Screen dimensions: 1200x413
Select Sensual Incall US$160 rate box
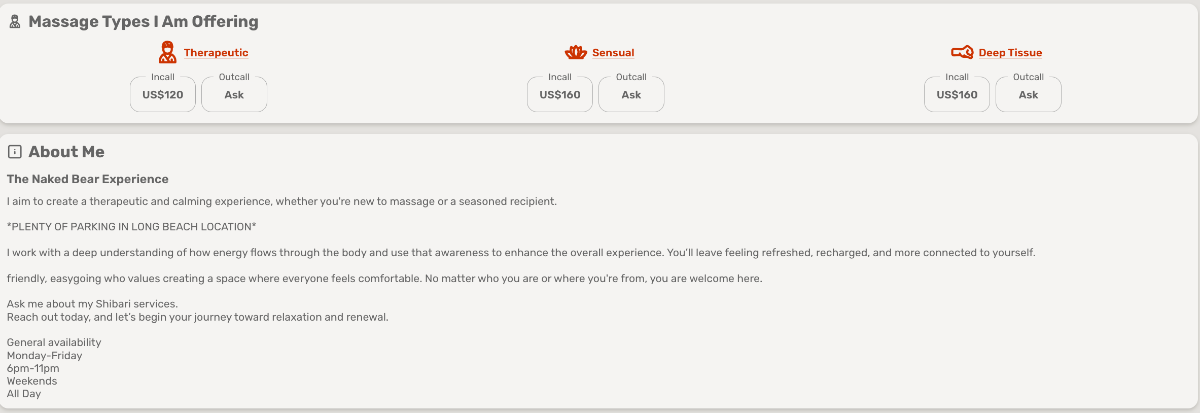560,94
